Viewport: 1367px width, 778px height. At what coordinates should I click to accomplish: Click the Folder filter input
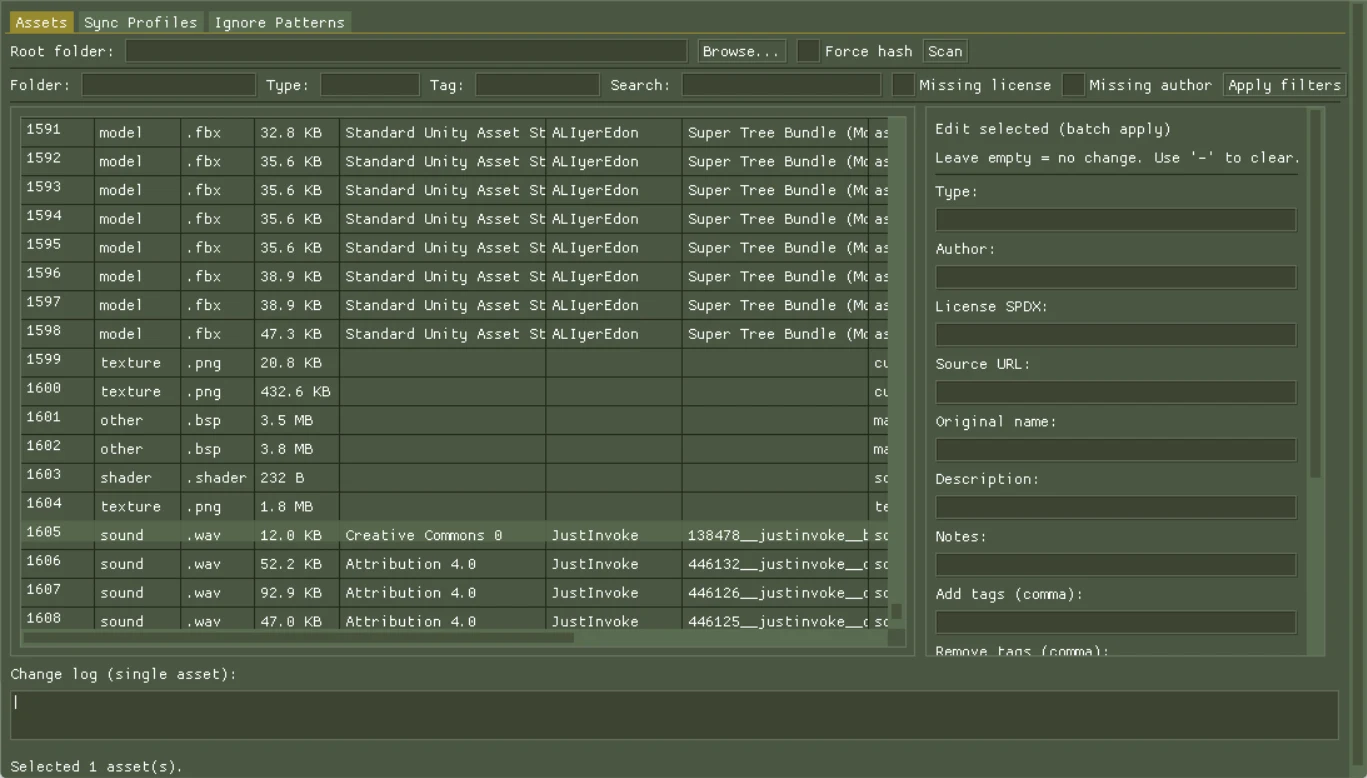coord(169,85)
